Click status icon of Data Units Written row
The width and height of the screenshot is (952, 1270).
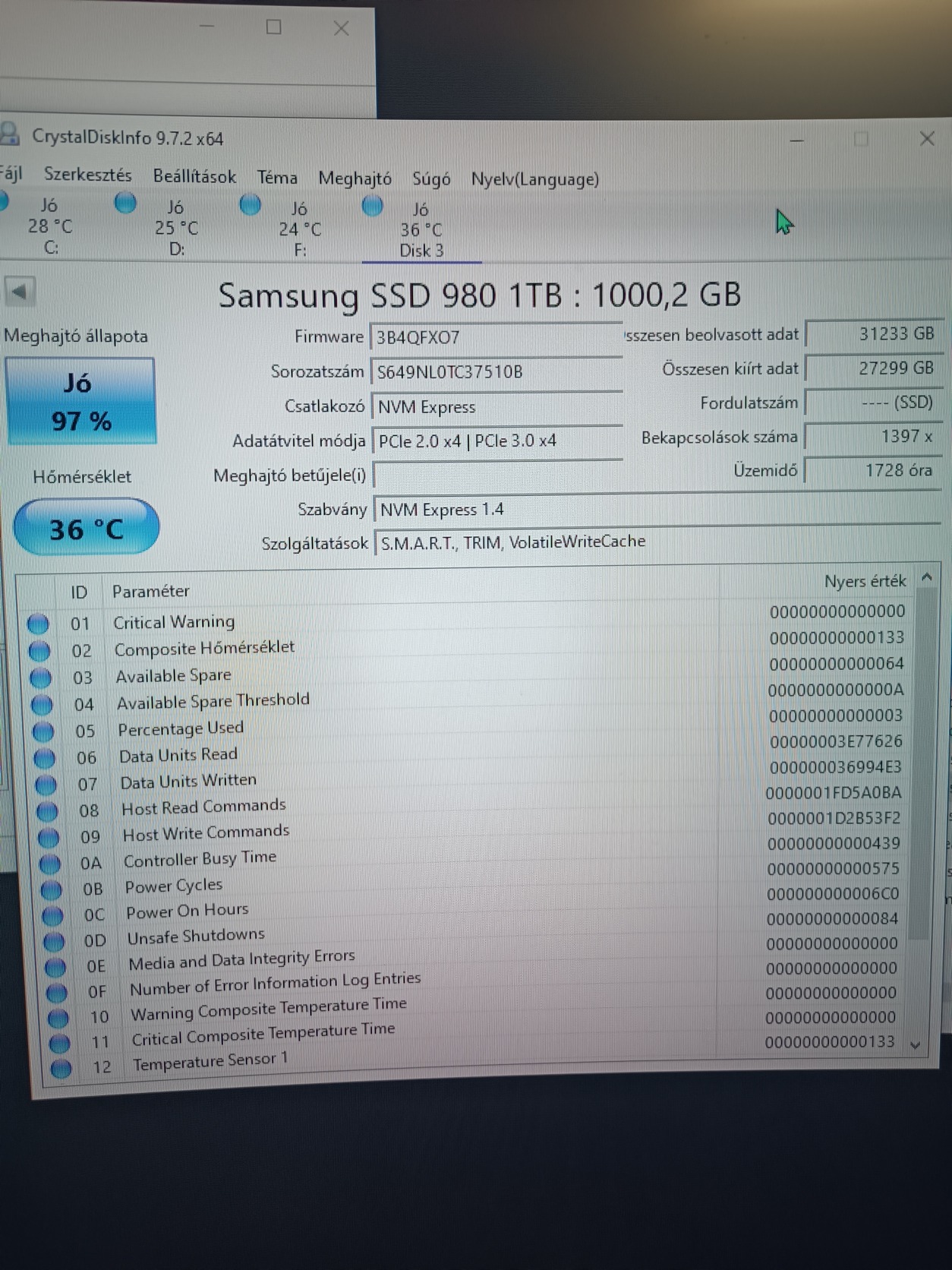click(46, 785)
